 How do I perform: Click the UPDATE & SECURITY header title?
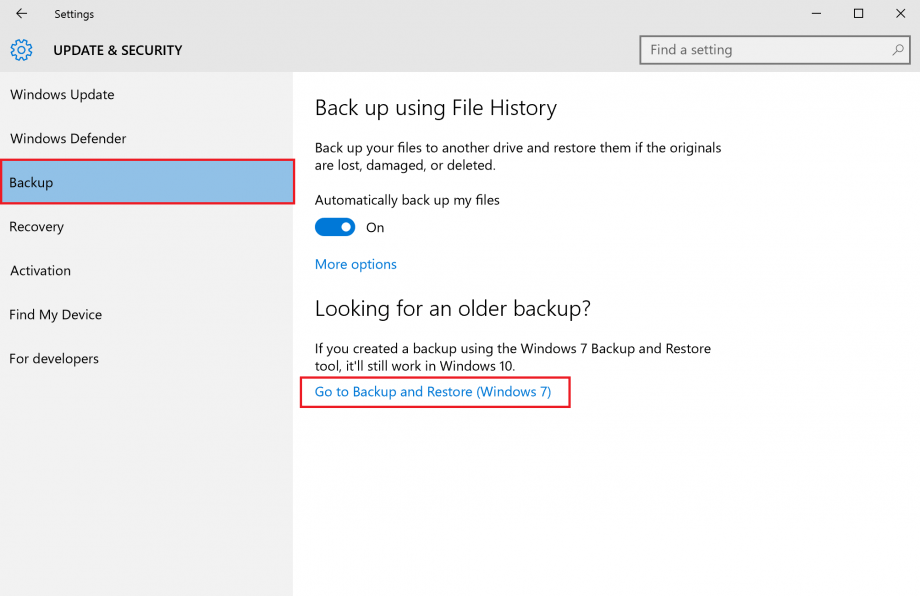click(118, 50)
